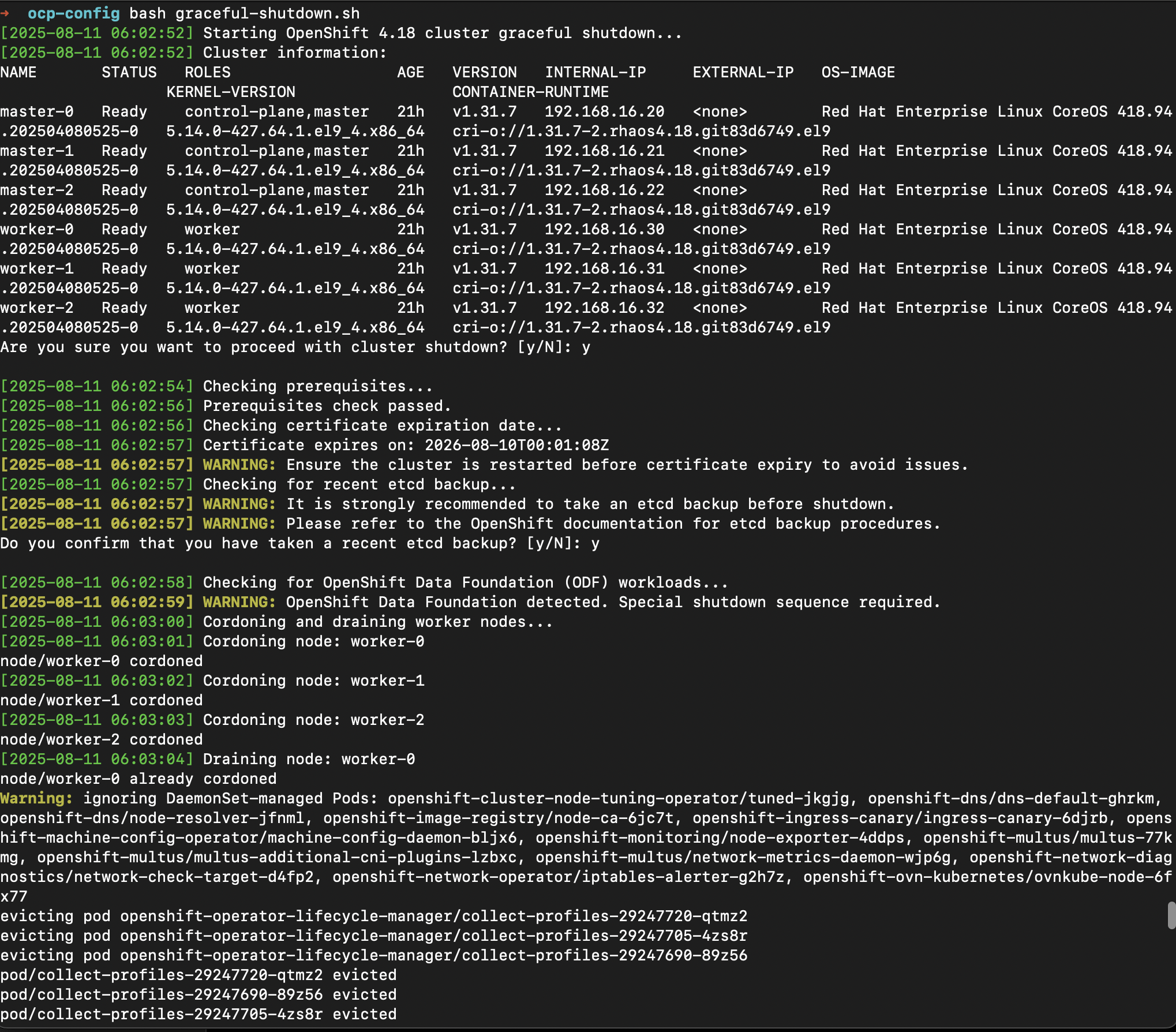The height and width of the screenshot is (1032, 1176).
Task: Click the 'Cluster information:' log line
Action: [193, 53]
